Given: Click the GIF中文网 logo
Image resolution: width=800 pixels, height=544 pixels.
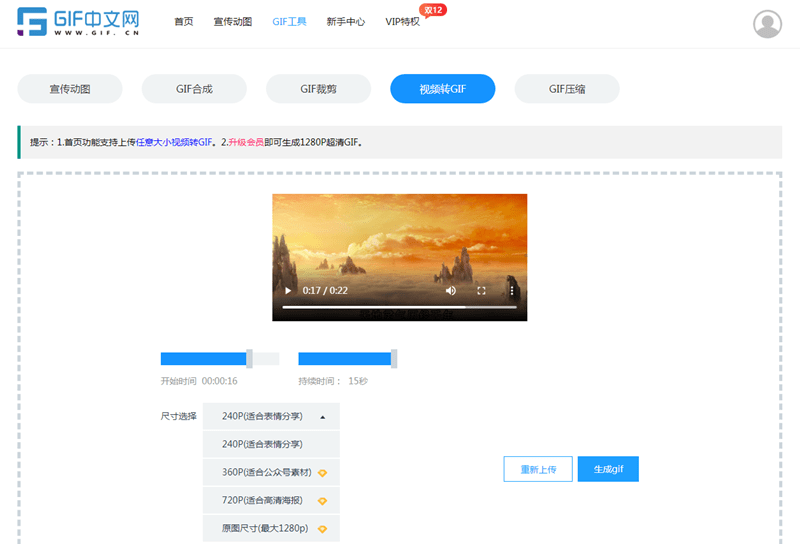Looking at the screenshot, I should coord(78,21).
